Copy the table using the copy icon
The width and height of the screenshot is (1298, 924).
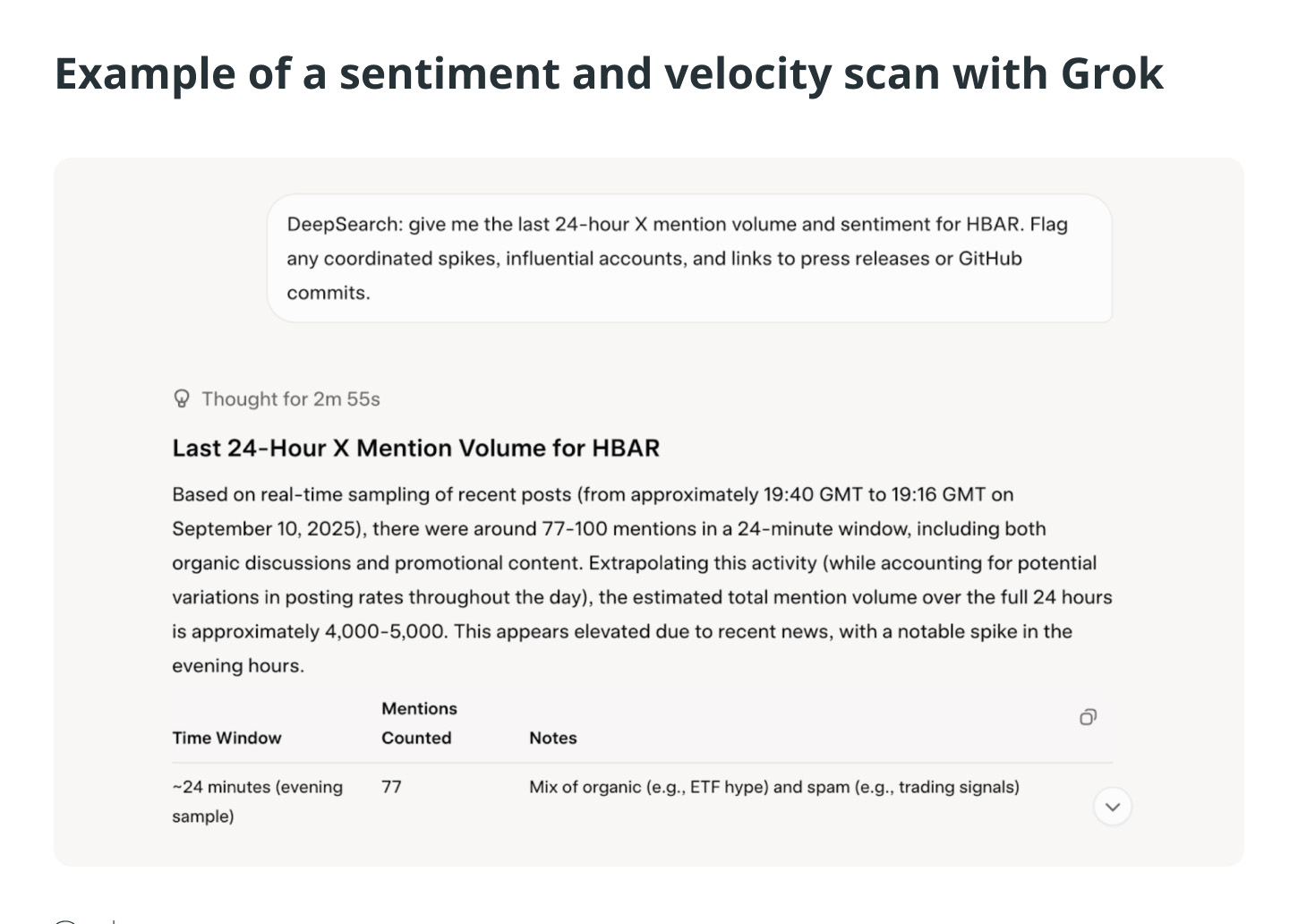[1088, 717]
